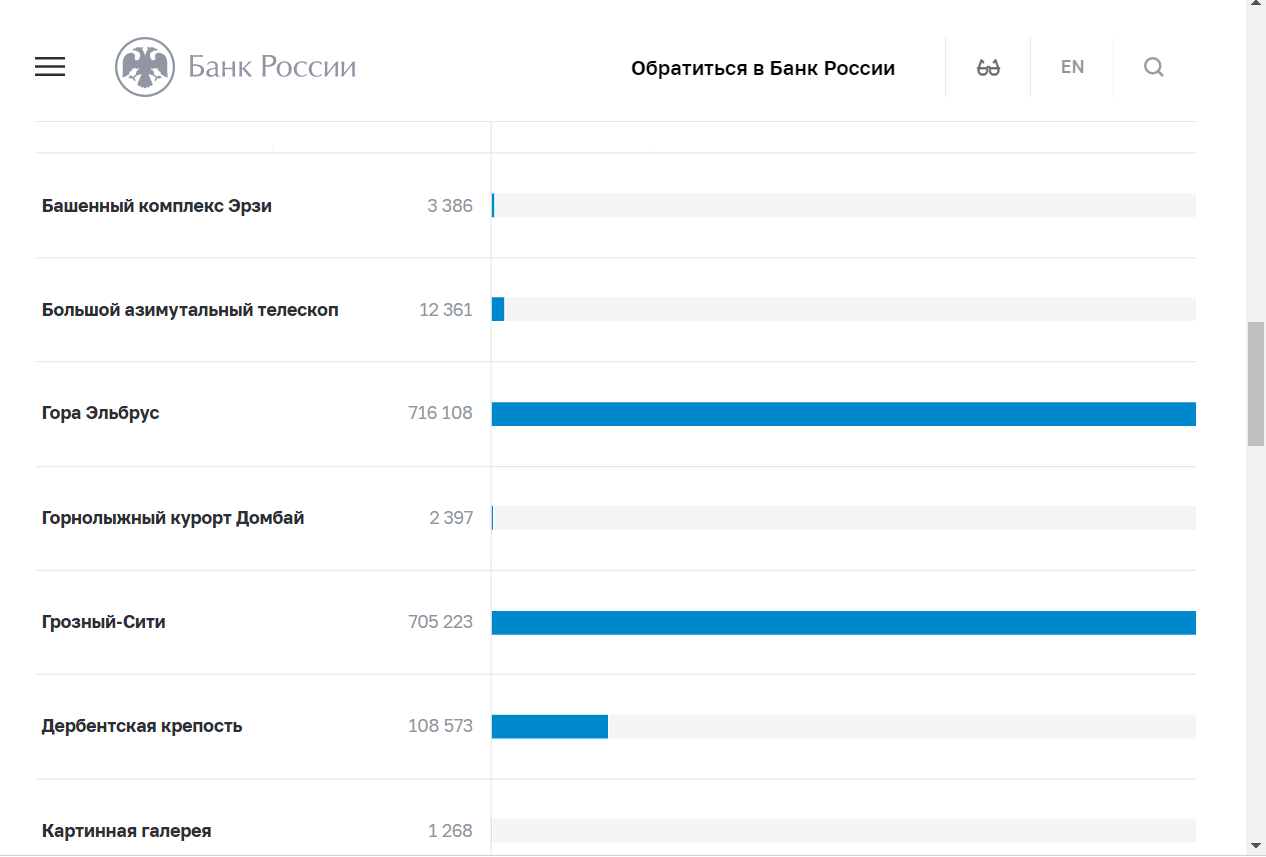Click the Bank of Russia eagle logo
This screenshot has height=857, width=1266.
coord(145,67)
